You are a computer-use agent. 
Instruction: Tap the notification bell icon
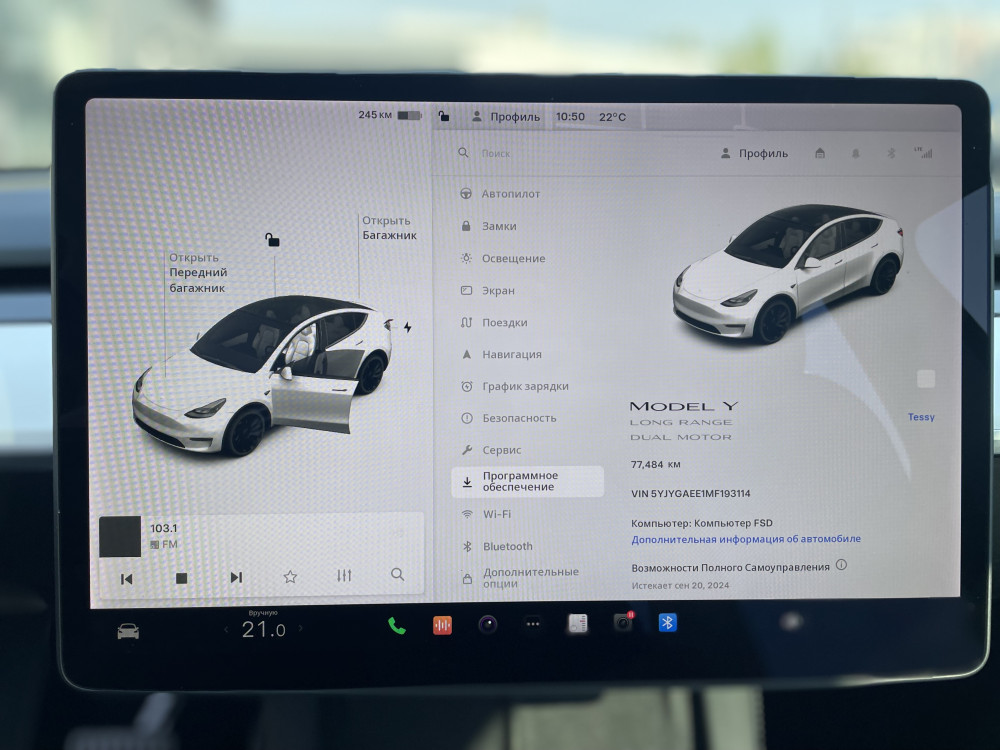click(x=855, y=153)
